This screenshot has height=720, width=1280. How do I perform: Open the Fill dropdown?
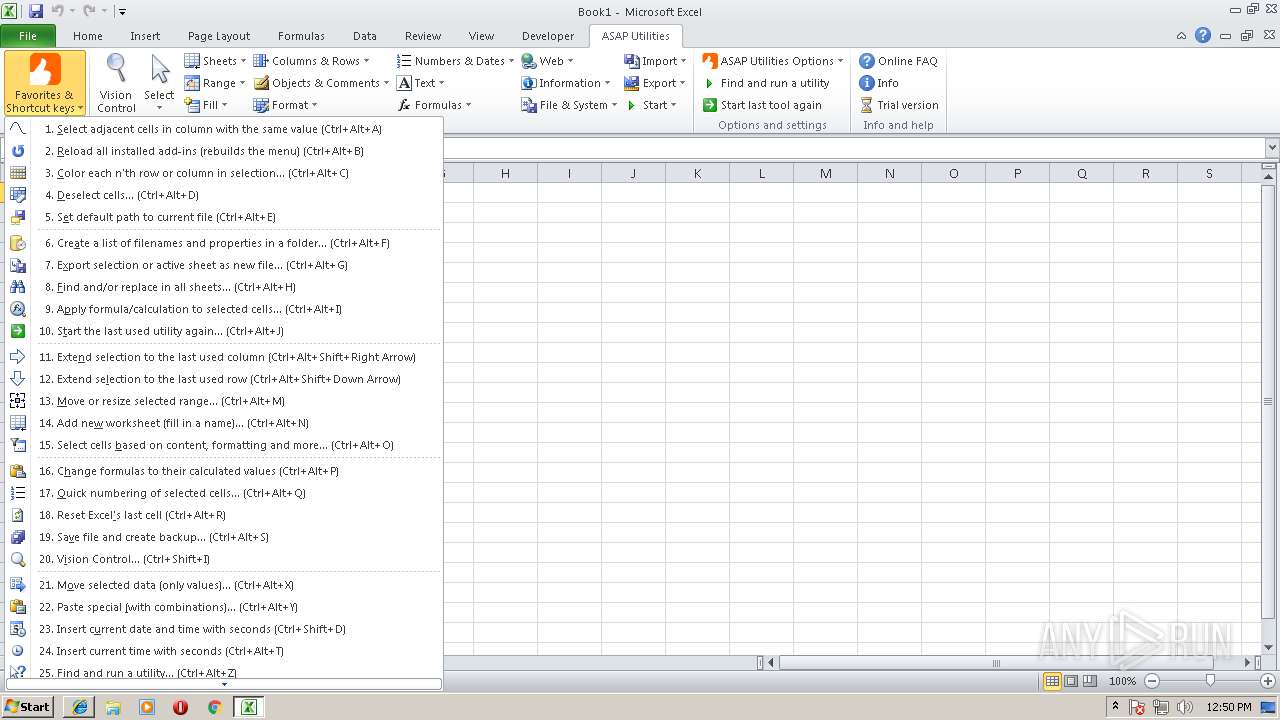206,105
